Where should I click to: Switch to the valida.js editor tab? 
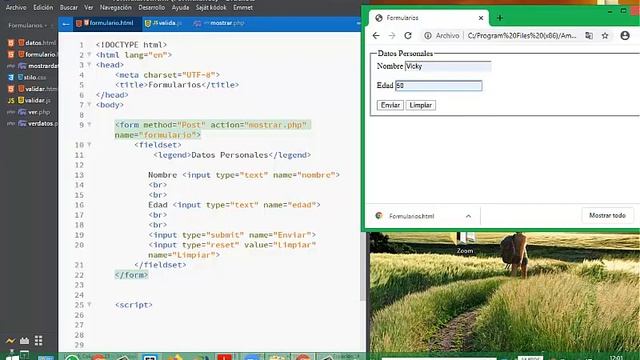164,23
